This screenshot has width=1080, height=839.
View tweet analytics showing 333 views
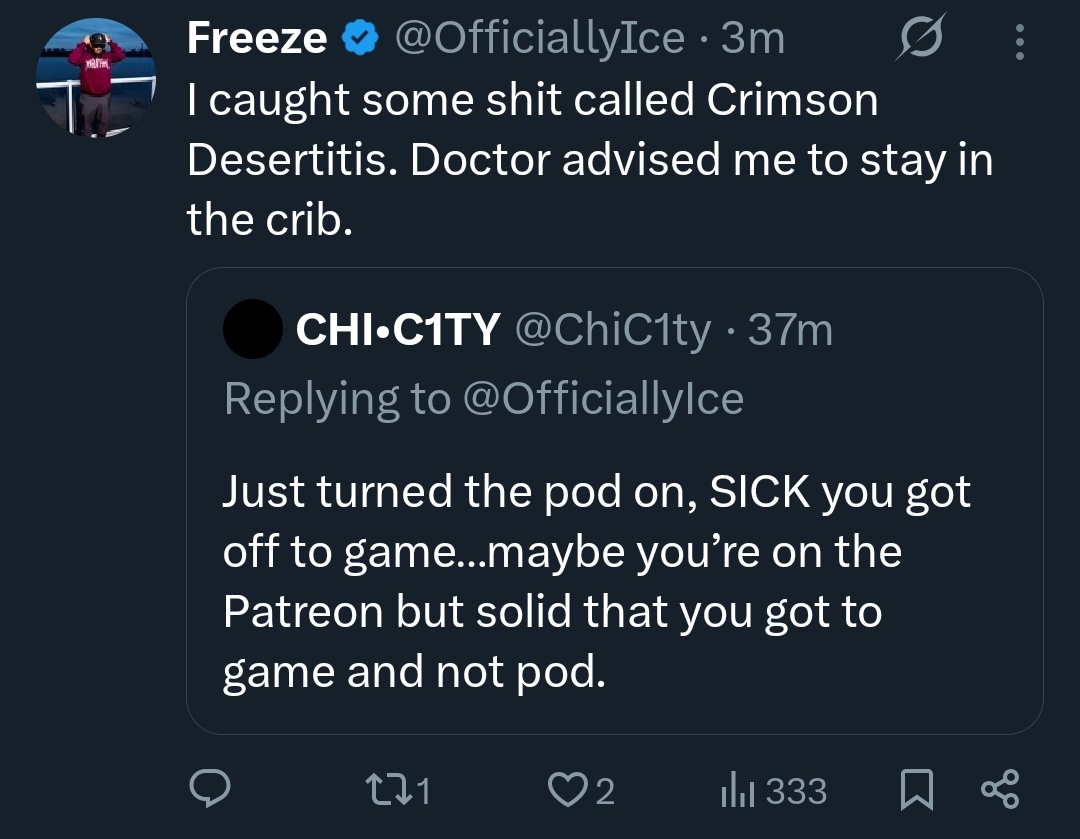tap(773, 791)
